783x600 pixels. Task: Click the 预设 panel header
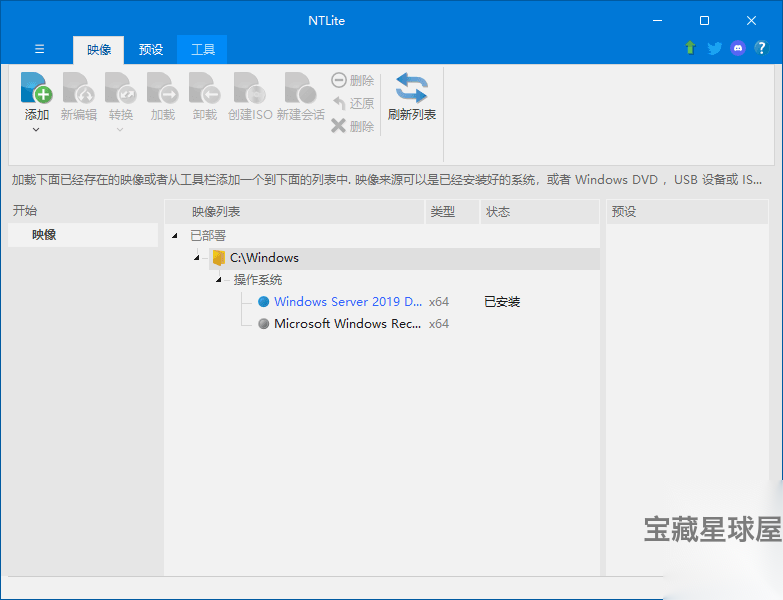pyautogui.click(x=687, y=212)
